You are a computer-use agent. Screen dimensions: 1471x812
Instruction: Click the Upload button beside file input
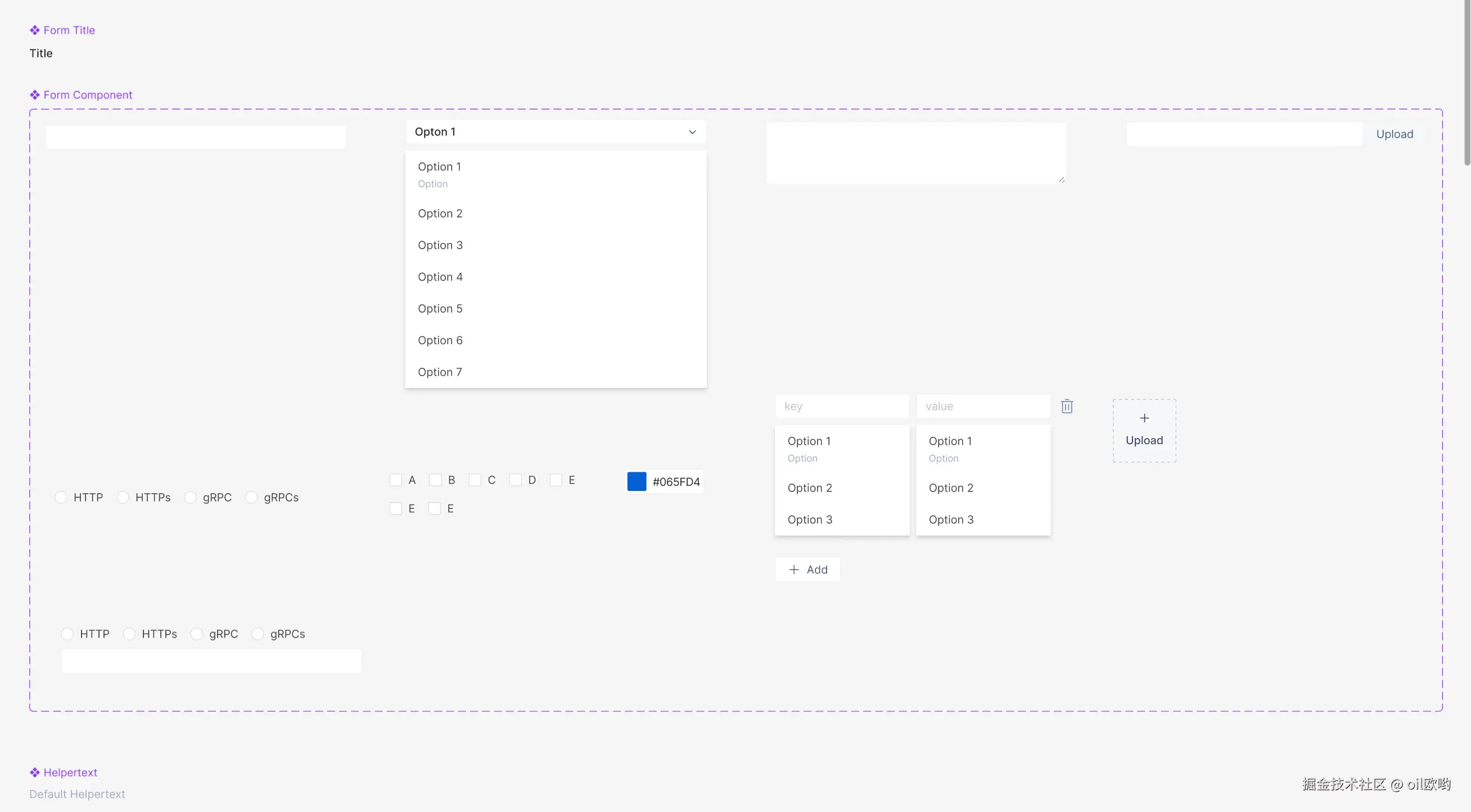coord(1394,134)
